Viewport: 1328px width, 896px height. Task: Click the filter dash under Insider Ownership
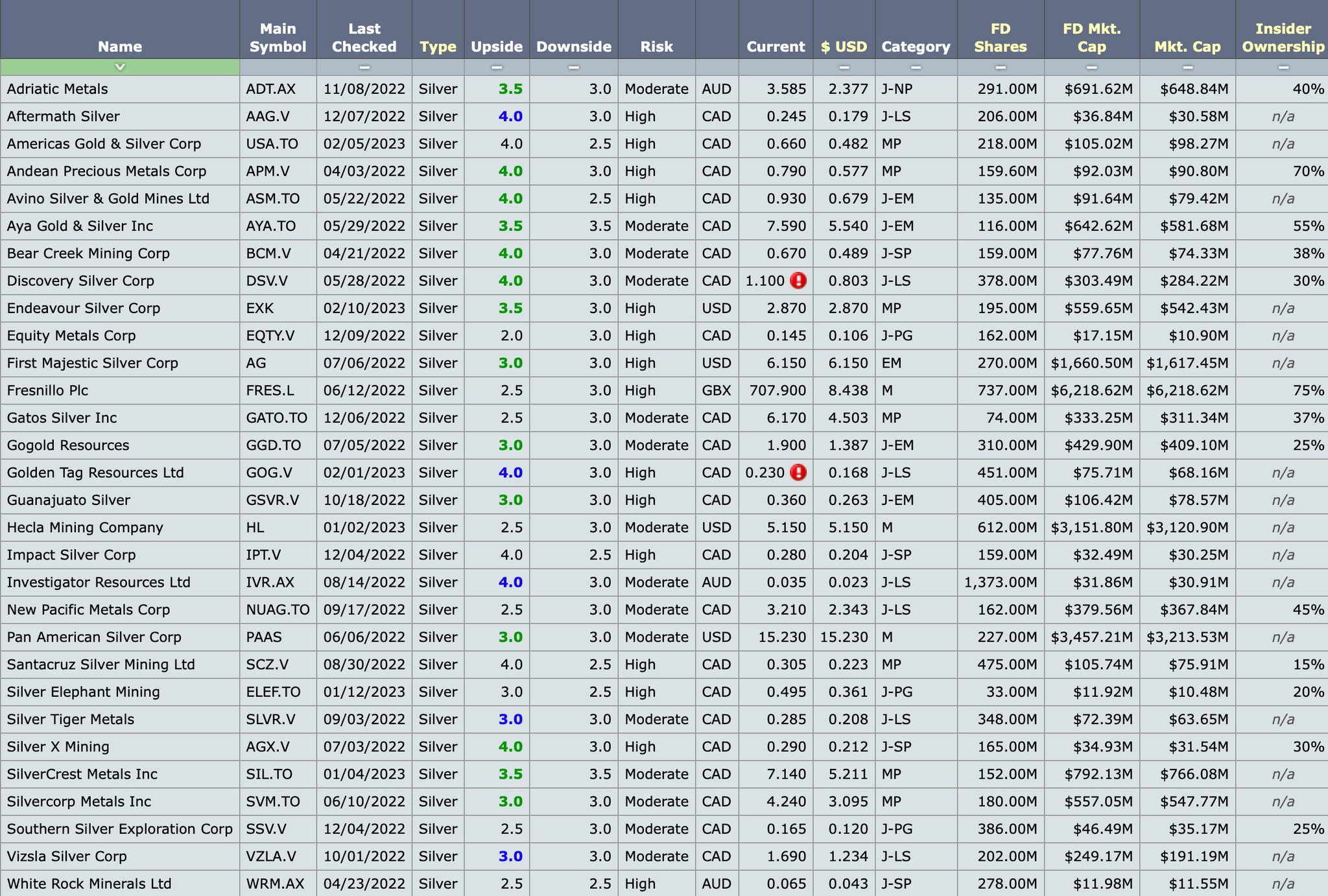(x=1283, y=67)
